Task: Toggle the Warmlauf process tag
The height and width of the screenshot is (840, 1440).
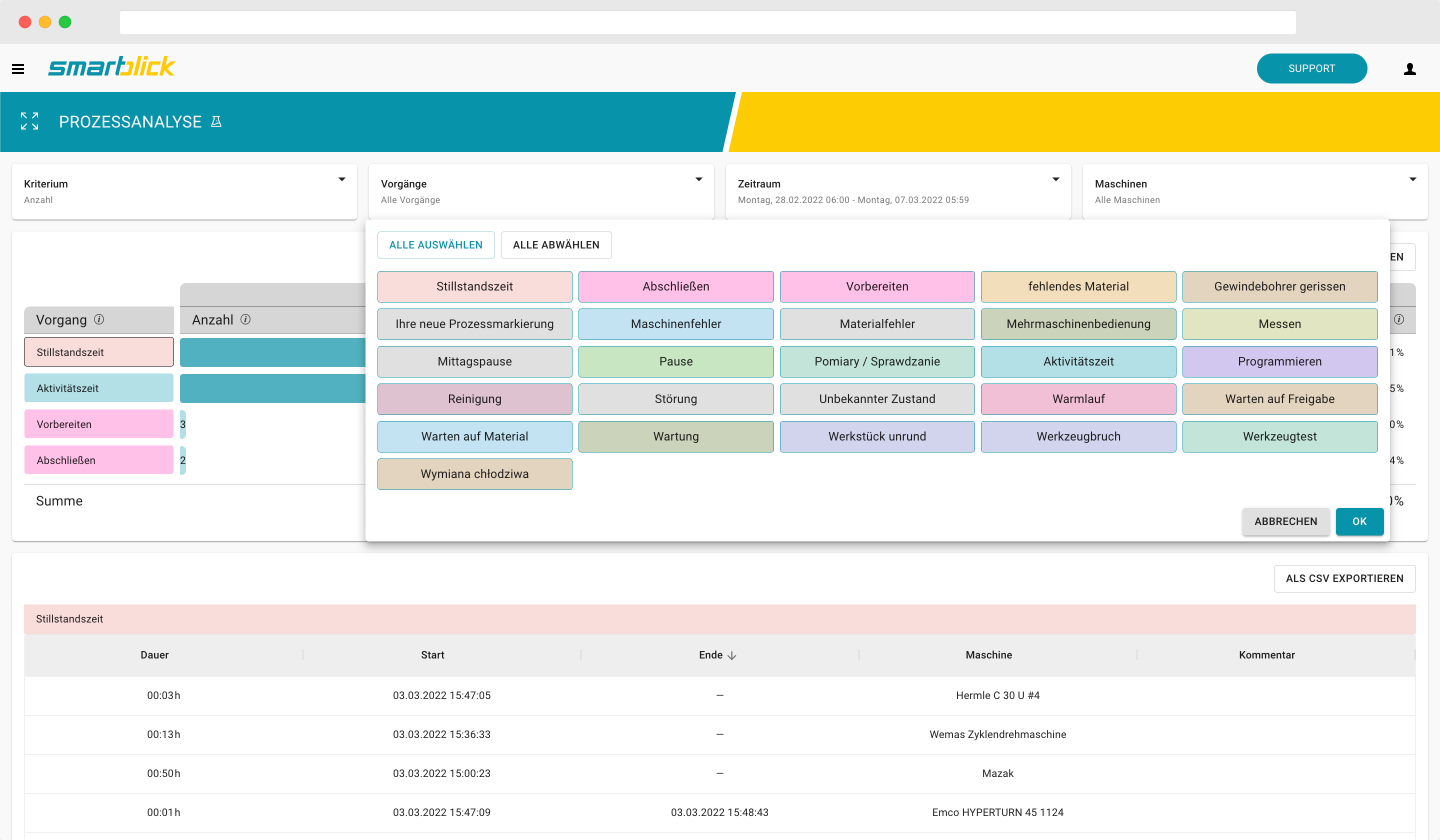Action: (x=1078, y=399)
